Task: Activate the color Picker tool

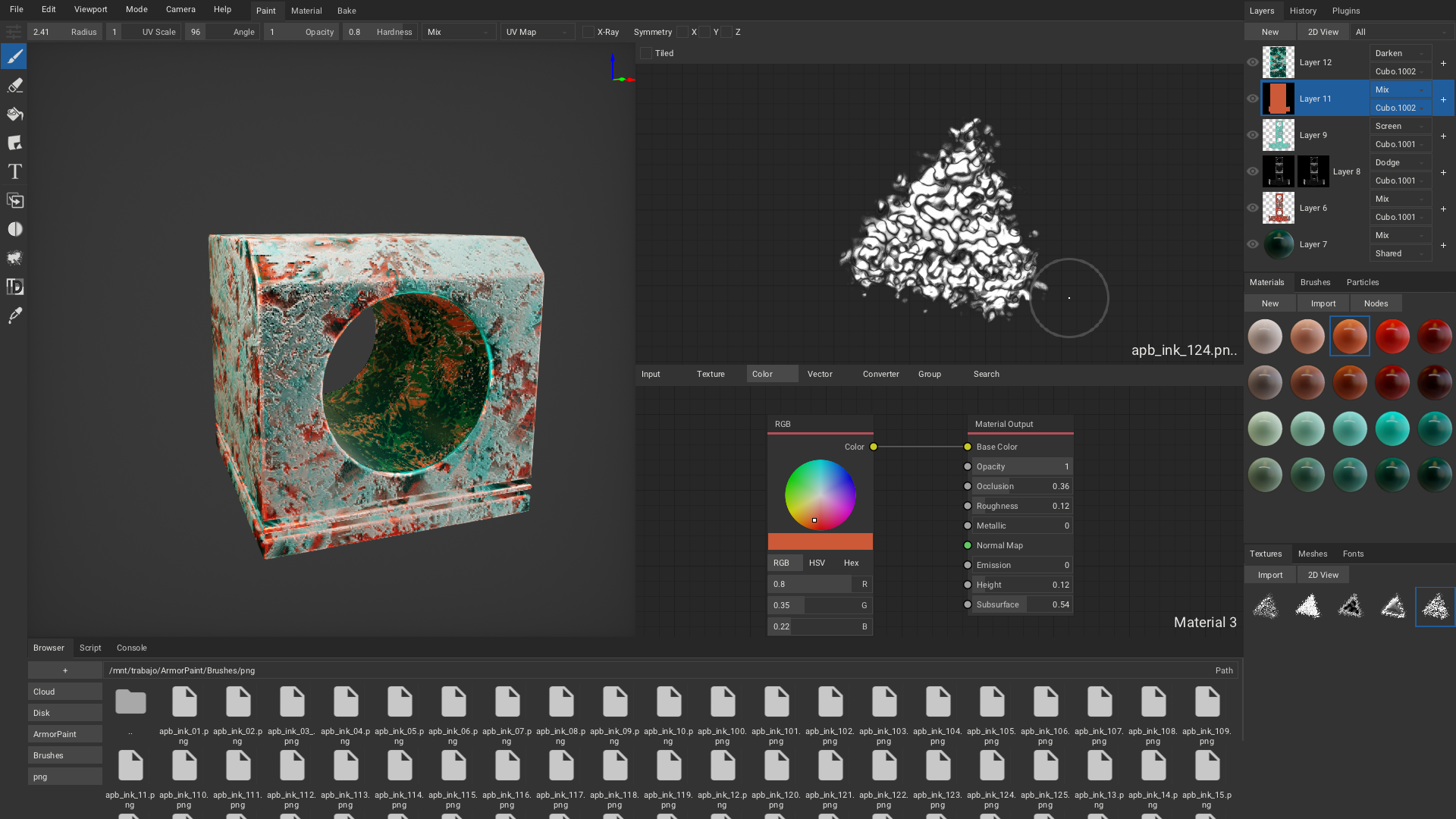Action: [14, 315]
